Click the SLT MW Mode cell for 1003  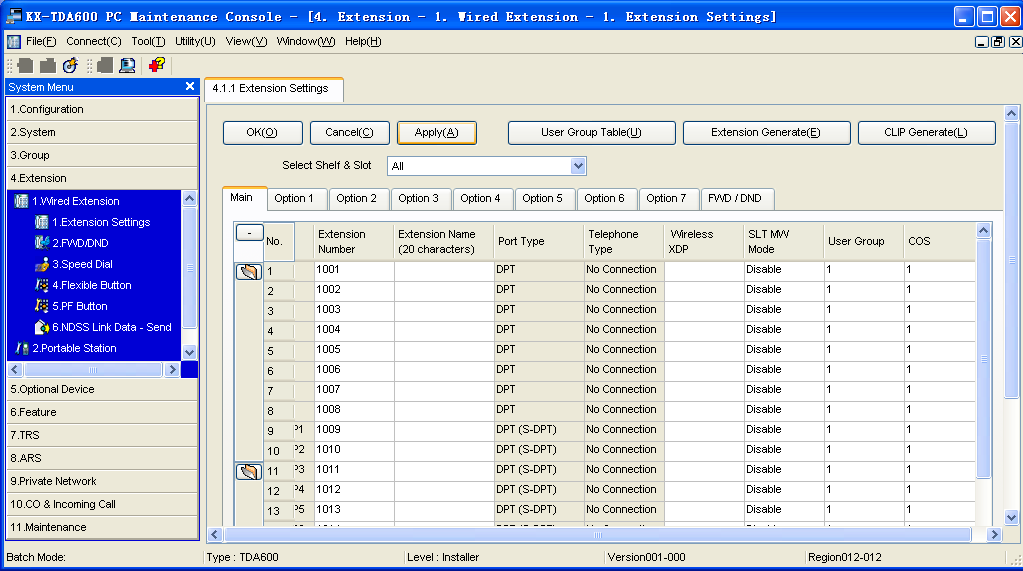[x=784, y=309]
